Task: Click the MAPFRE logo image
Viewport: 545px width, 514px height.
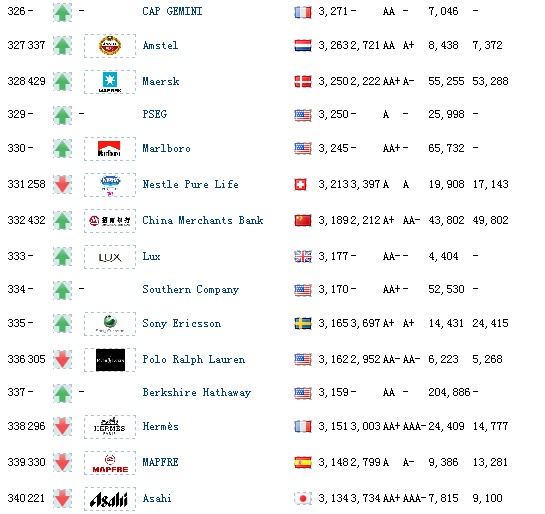Action: pyautogui.click(x=110, y=463)
